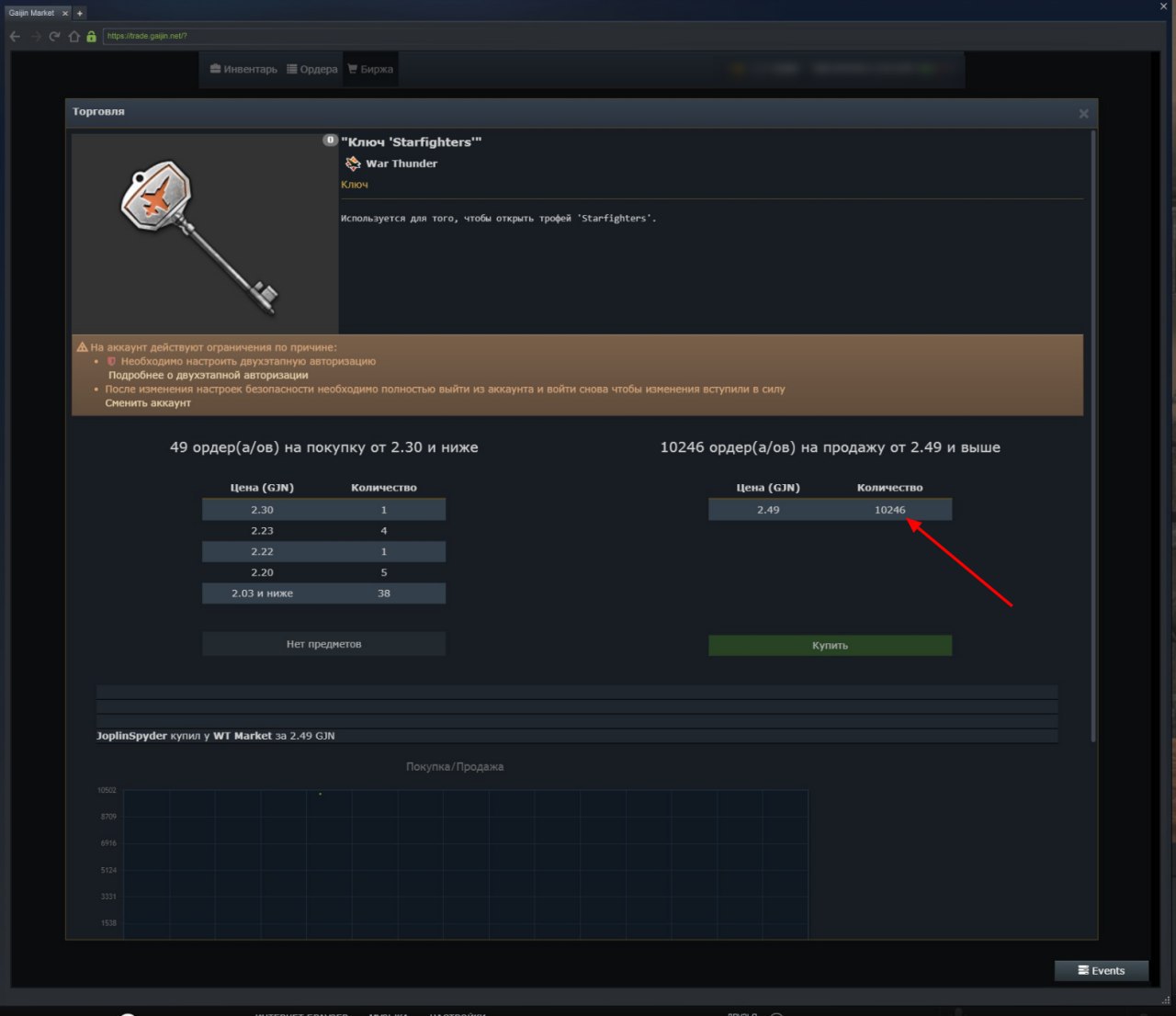Click Сменить аккаунт link
The height and width of the screenshot is (1016, 1176).
(148, 402)
